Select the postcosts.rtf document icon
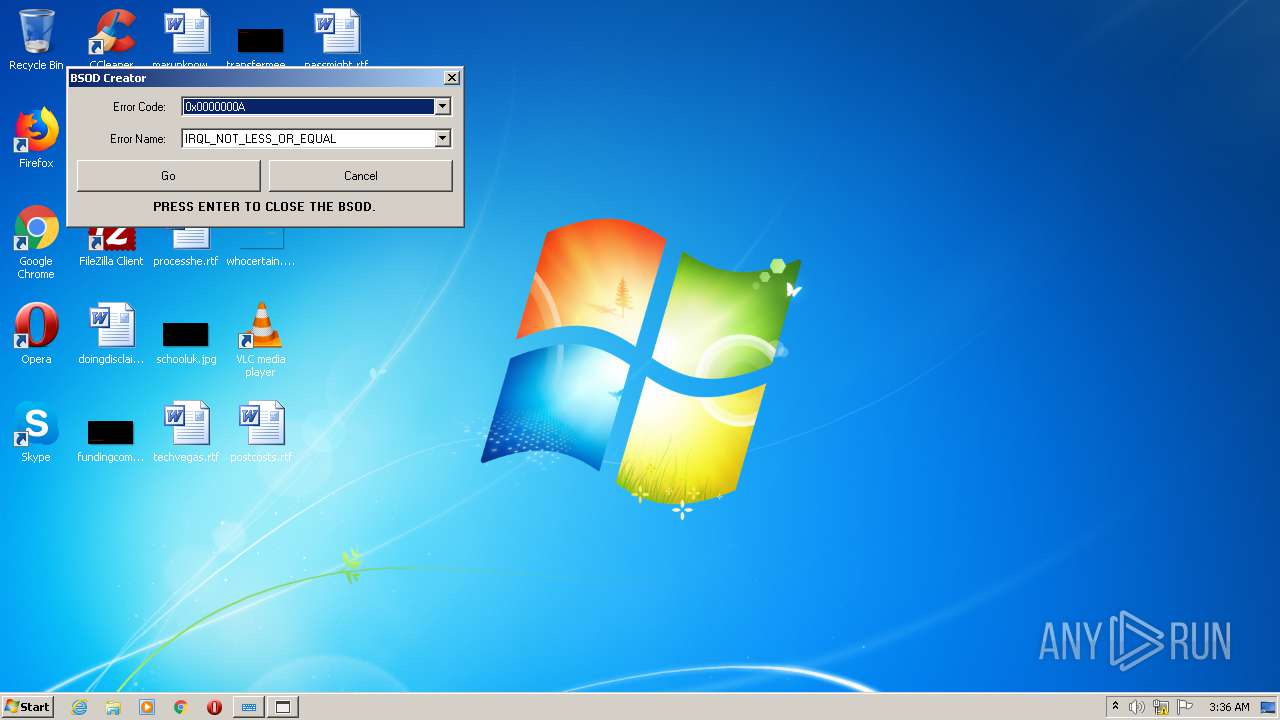Viewport: 1280px width, 720px height. point(260,431)
